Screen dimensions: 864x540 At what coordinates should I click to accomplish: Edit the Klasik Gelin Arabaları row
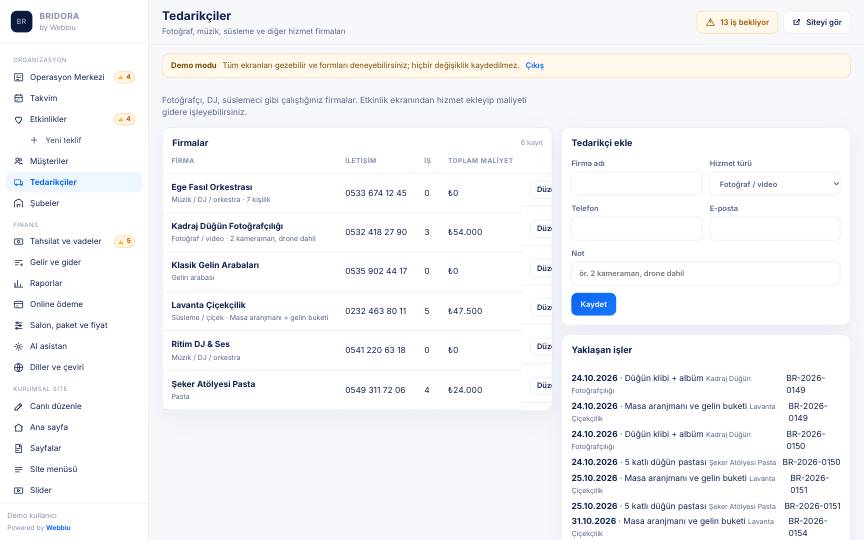point(543,268)
